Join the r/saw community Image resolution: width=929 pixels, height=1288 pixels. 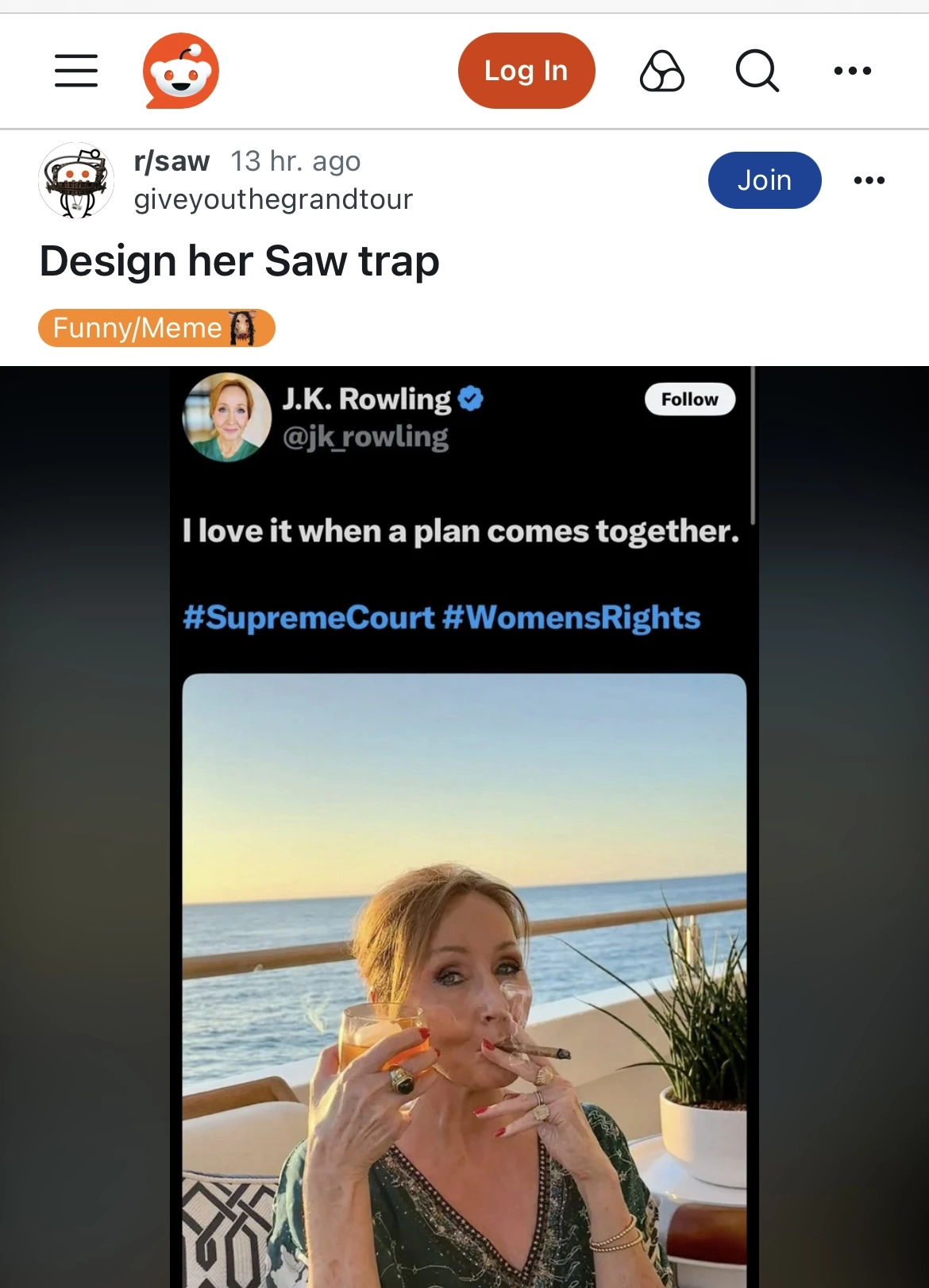[764, 180]
